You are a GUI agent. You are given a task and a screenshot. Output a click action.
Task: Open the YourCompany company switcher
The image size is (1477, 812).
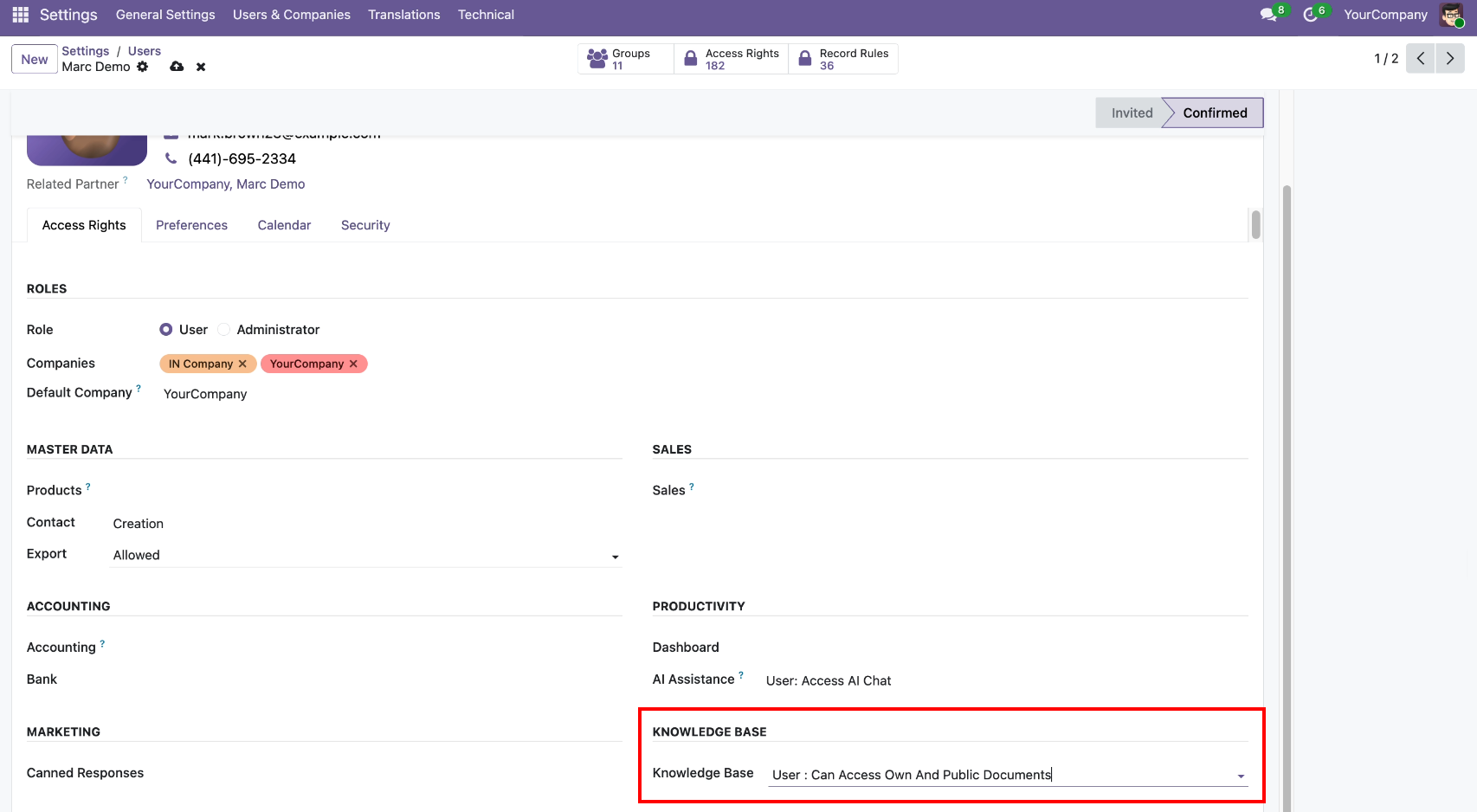pyautogui.click(x=1385, y=15)
